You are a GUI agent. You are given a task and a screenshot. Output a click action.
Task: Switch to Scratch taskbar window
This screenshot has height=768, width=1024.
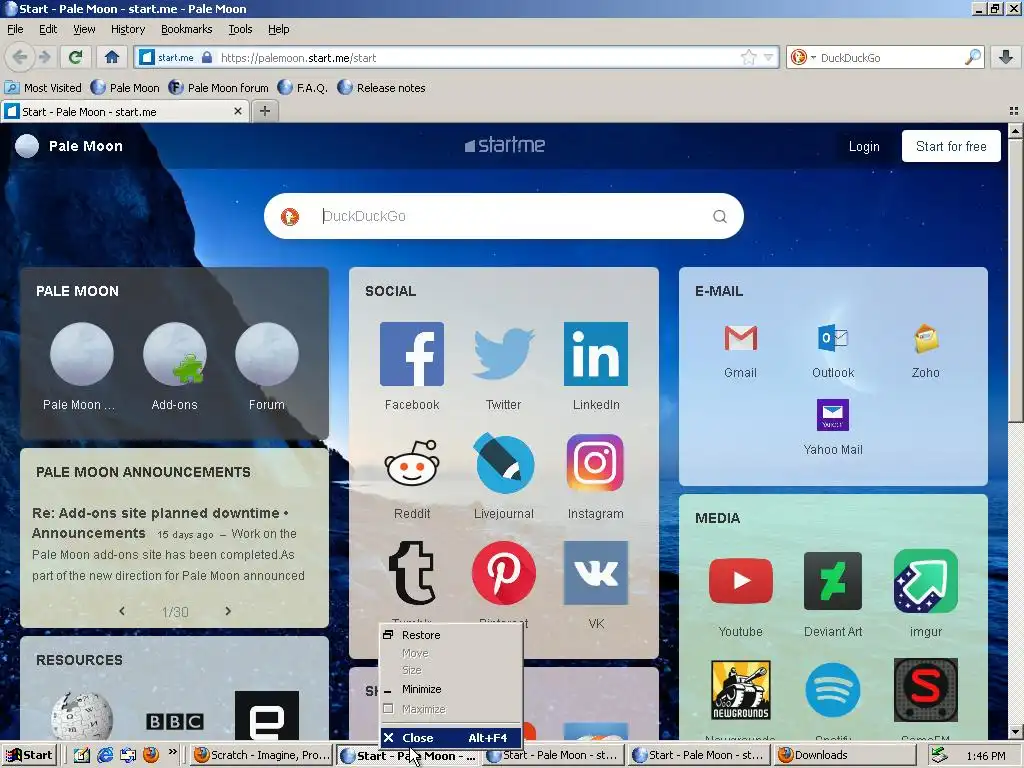point(262,755)
